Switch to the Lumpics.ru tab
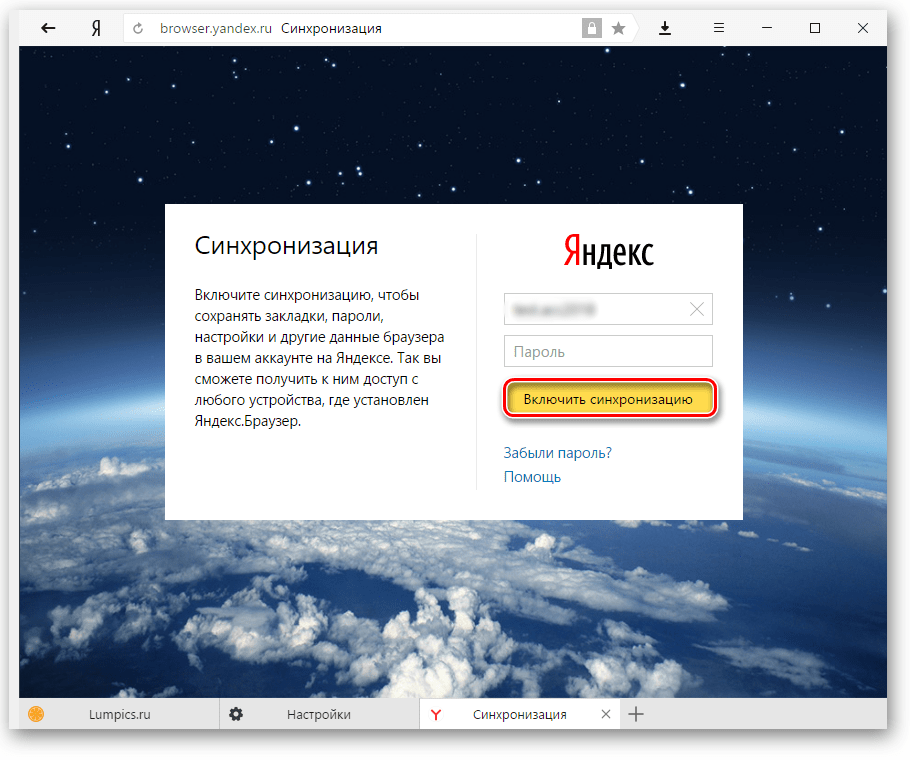This screenshot has width=910, height=760. pos(119,714)
